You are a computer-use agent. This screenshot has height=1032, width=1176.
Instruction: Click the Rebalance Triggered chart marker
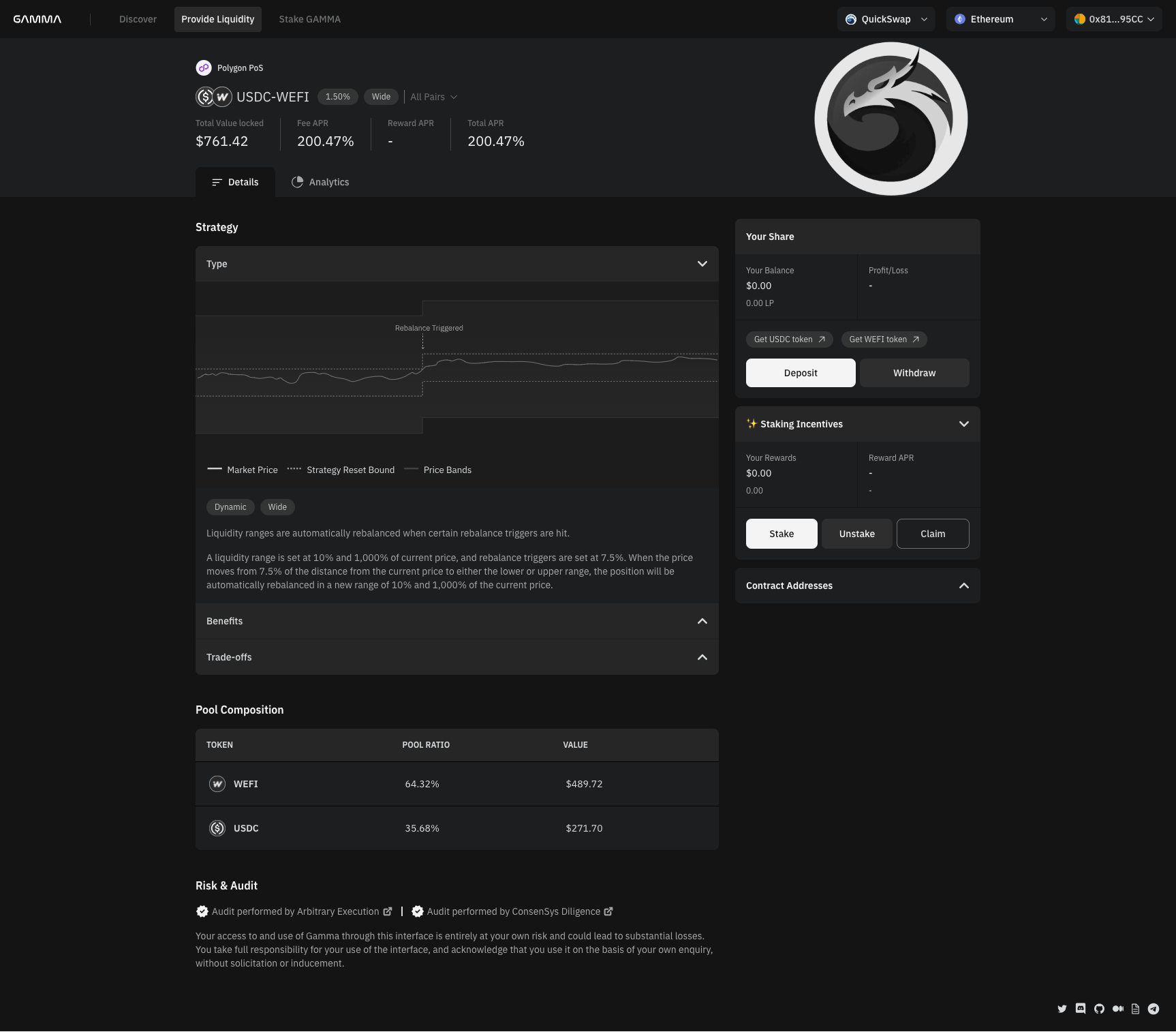pos(429,328)
